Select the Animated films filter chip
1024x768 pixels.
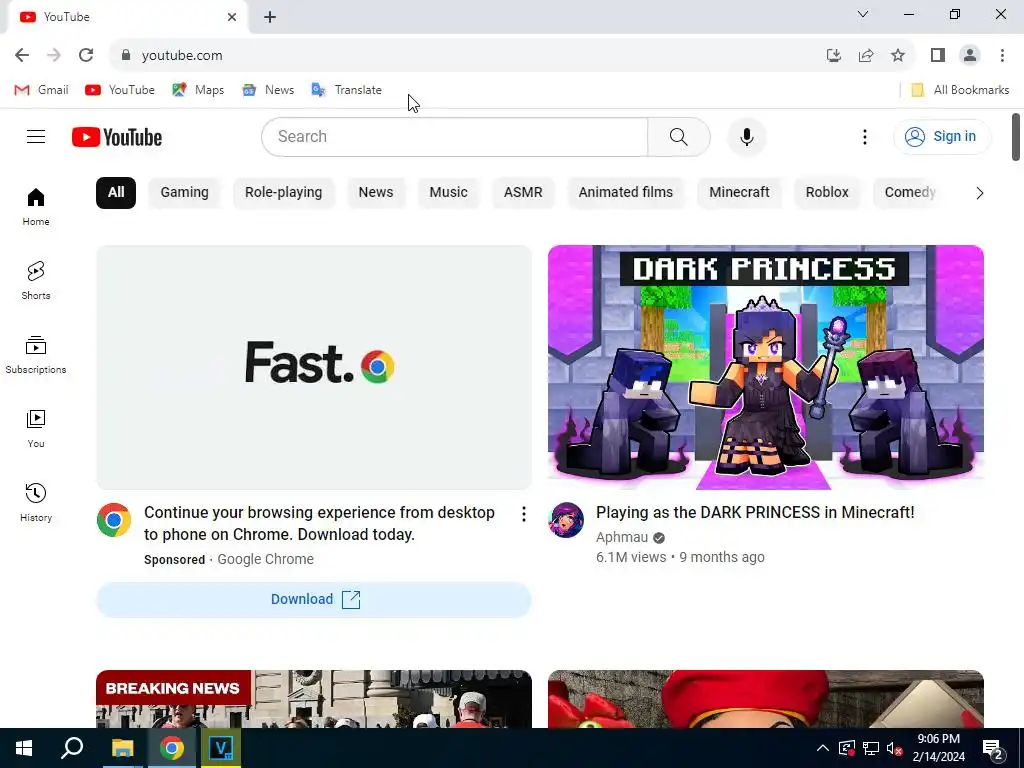coord(626,193)
